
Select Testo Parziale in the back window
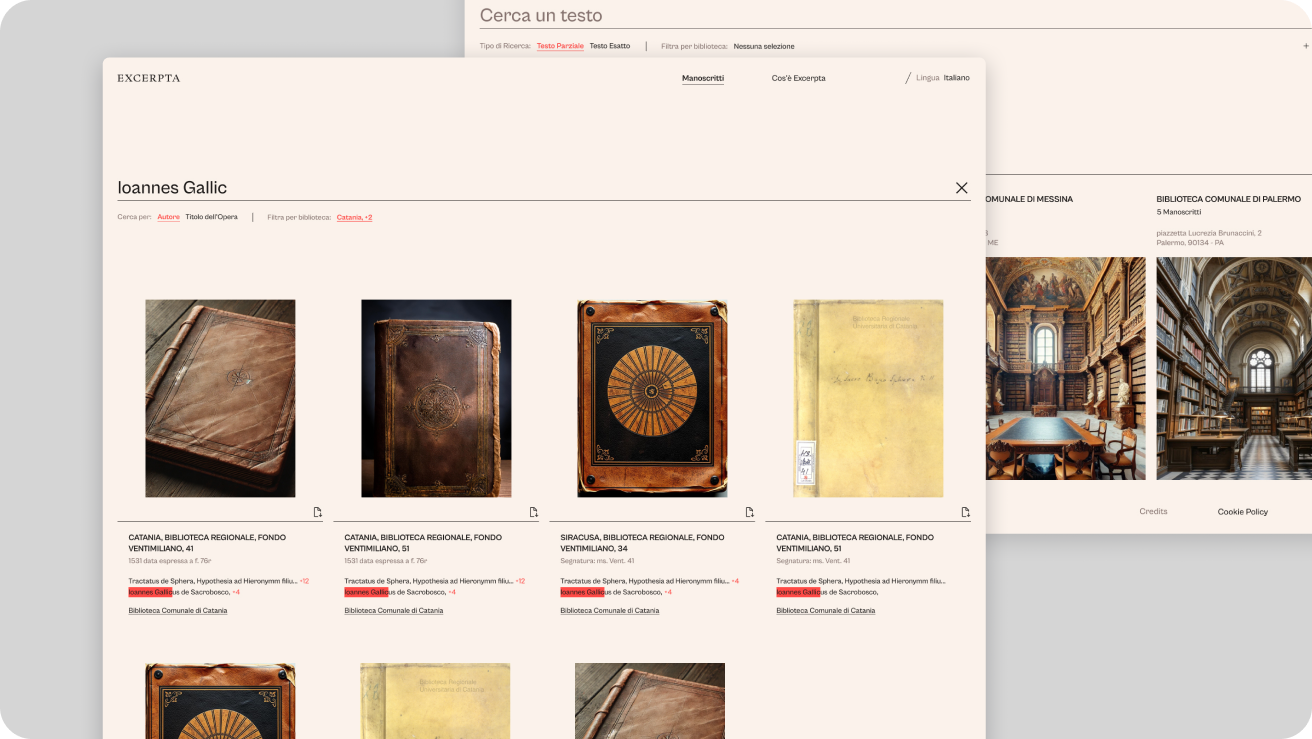(560, 46)
